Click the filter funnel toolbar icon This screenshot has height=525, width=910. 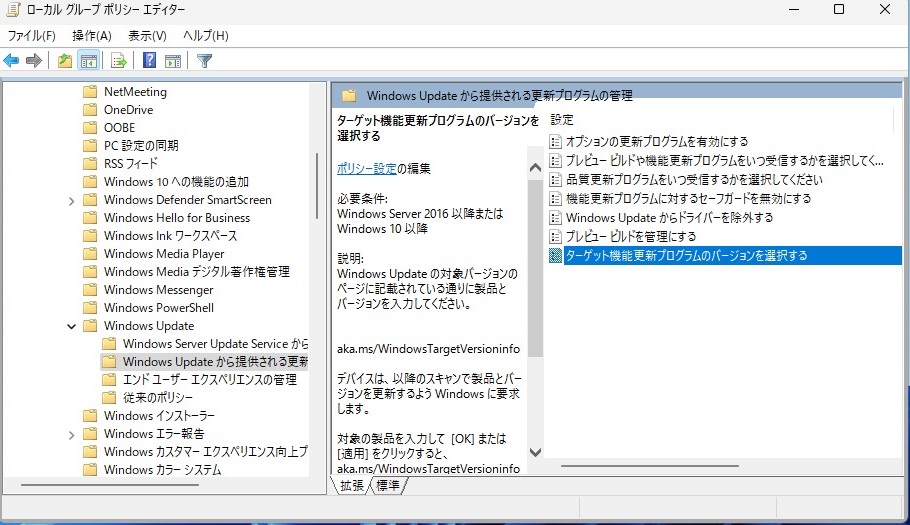204,61
